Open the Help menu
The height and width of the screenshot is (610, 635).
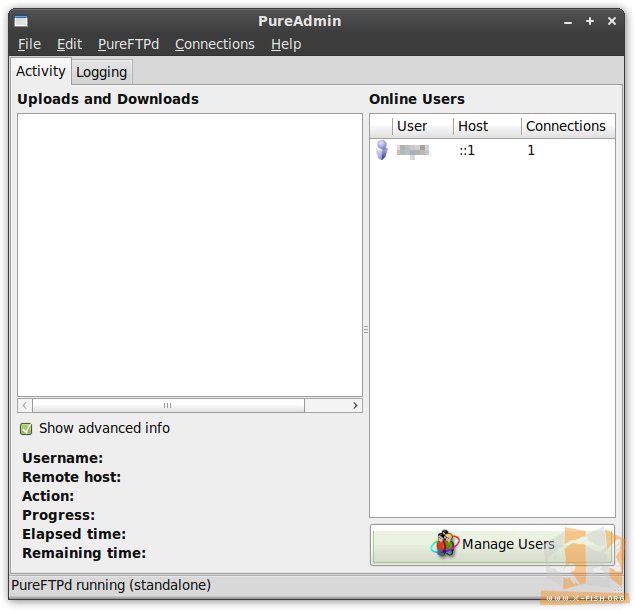tap(286, 44)
